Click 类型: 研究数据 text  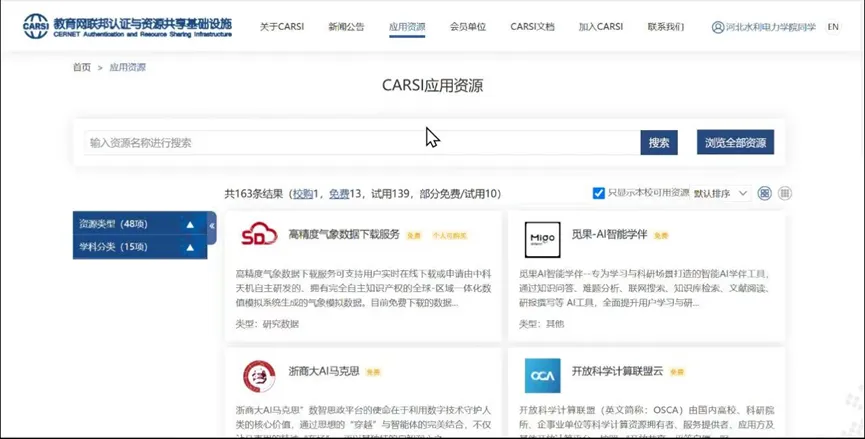click(x=267, y=324)
